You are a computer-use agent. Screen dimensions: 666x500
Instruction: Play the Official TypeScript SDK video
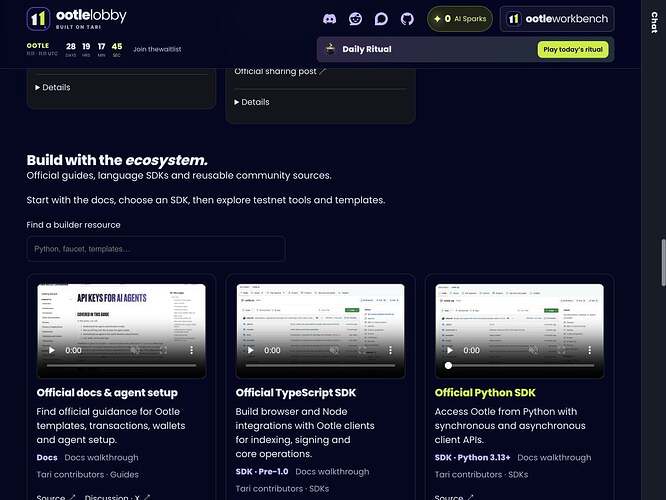point(251,350)
